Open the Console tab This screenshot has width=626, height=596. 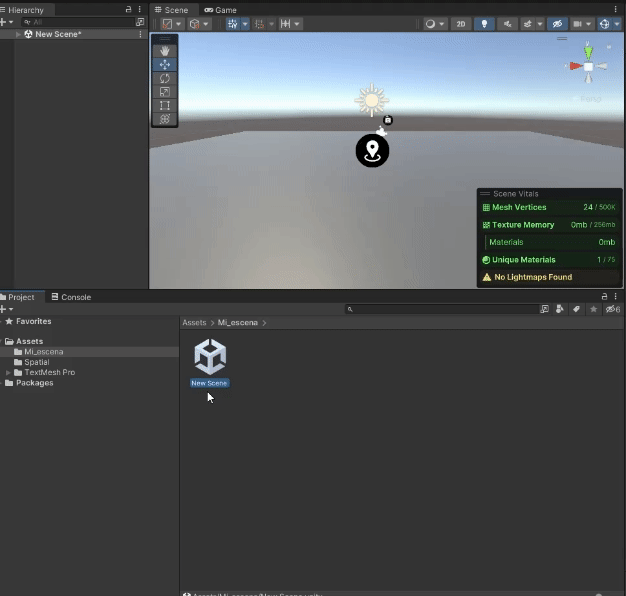coord(71,297)
